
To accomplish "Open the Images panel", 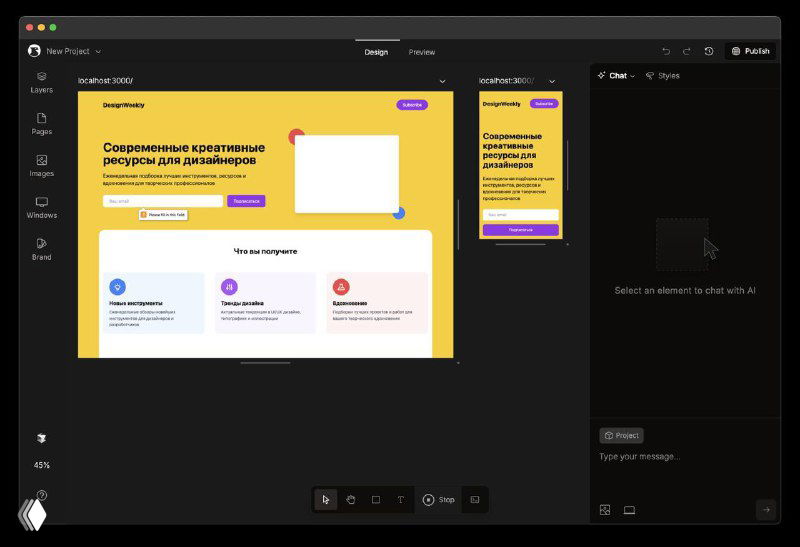I will (x=42, y=166).
